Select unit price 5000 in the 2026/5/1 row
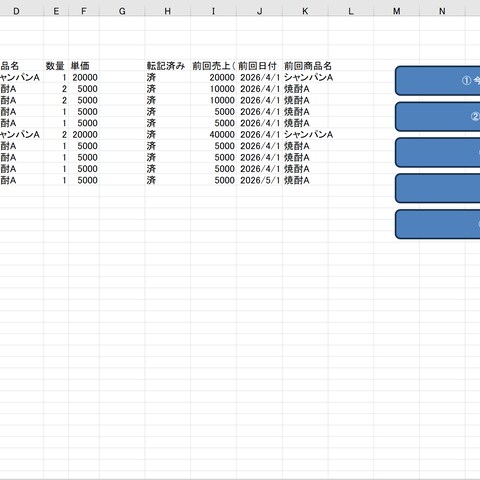 pos(84,180)
